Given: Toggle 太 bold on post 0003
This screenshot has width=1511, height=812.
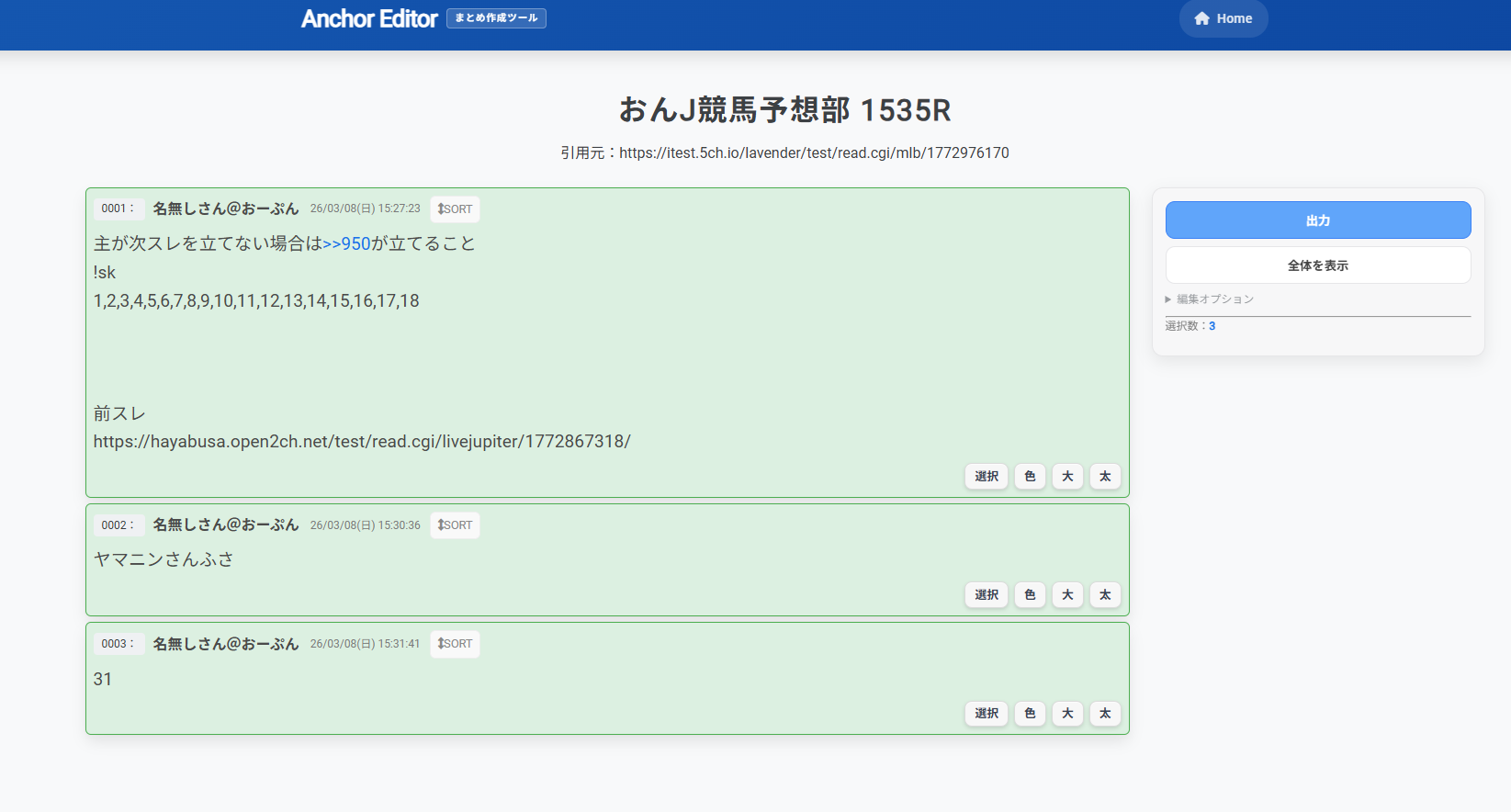Looking at the screenshot, I should point(1105,714).
